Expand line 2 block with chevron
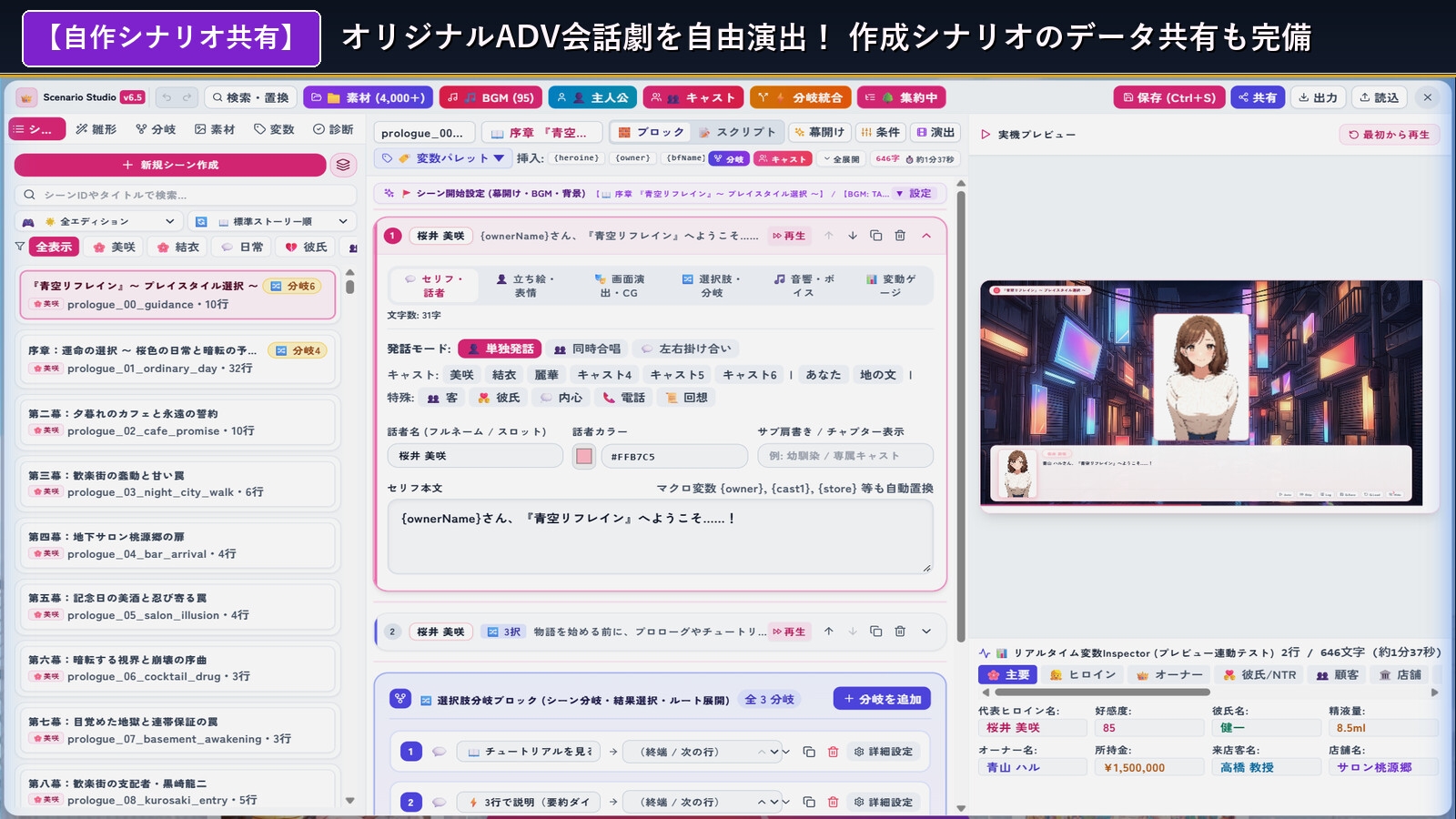The image size is (1456, 819). coord(926,632)
